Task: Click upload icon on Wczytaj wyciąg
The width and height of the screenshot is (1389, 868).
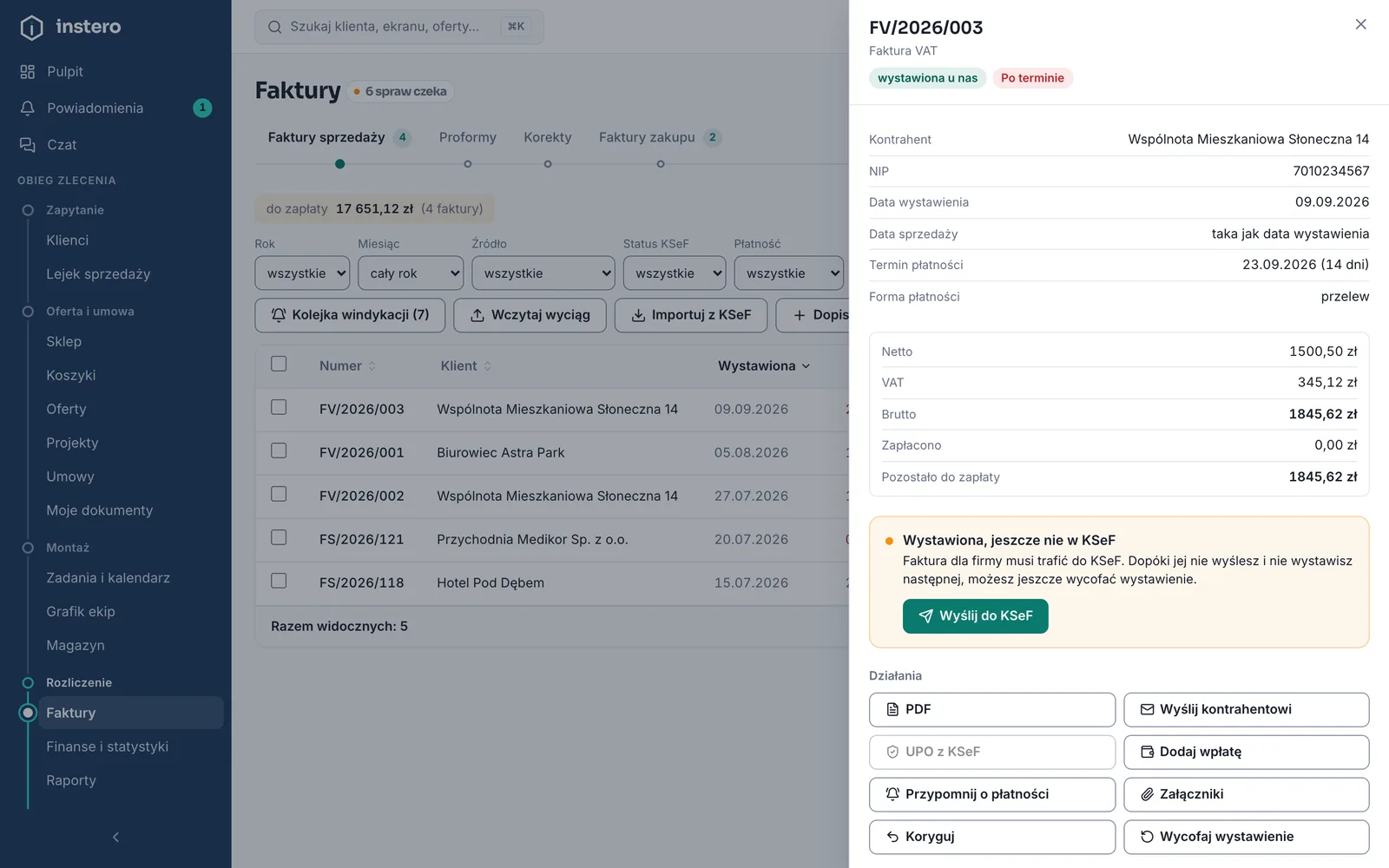Action: coord(477,315)
